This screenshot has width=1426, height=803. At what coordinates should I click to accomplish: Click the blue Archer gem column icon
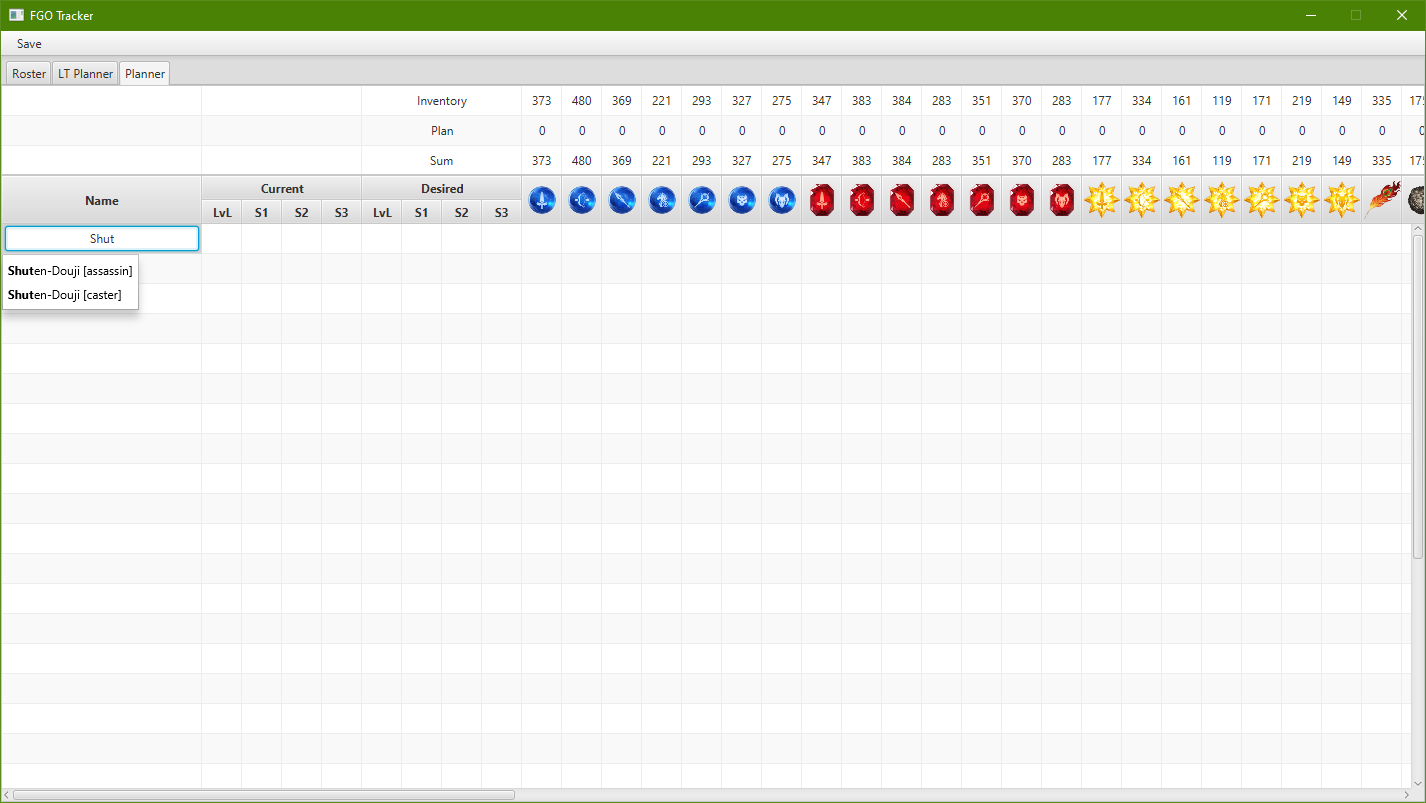[x=582, y=200]
